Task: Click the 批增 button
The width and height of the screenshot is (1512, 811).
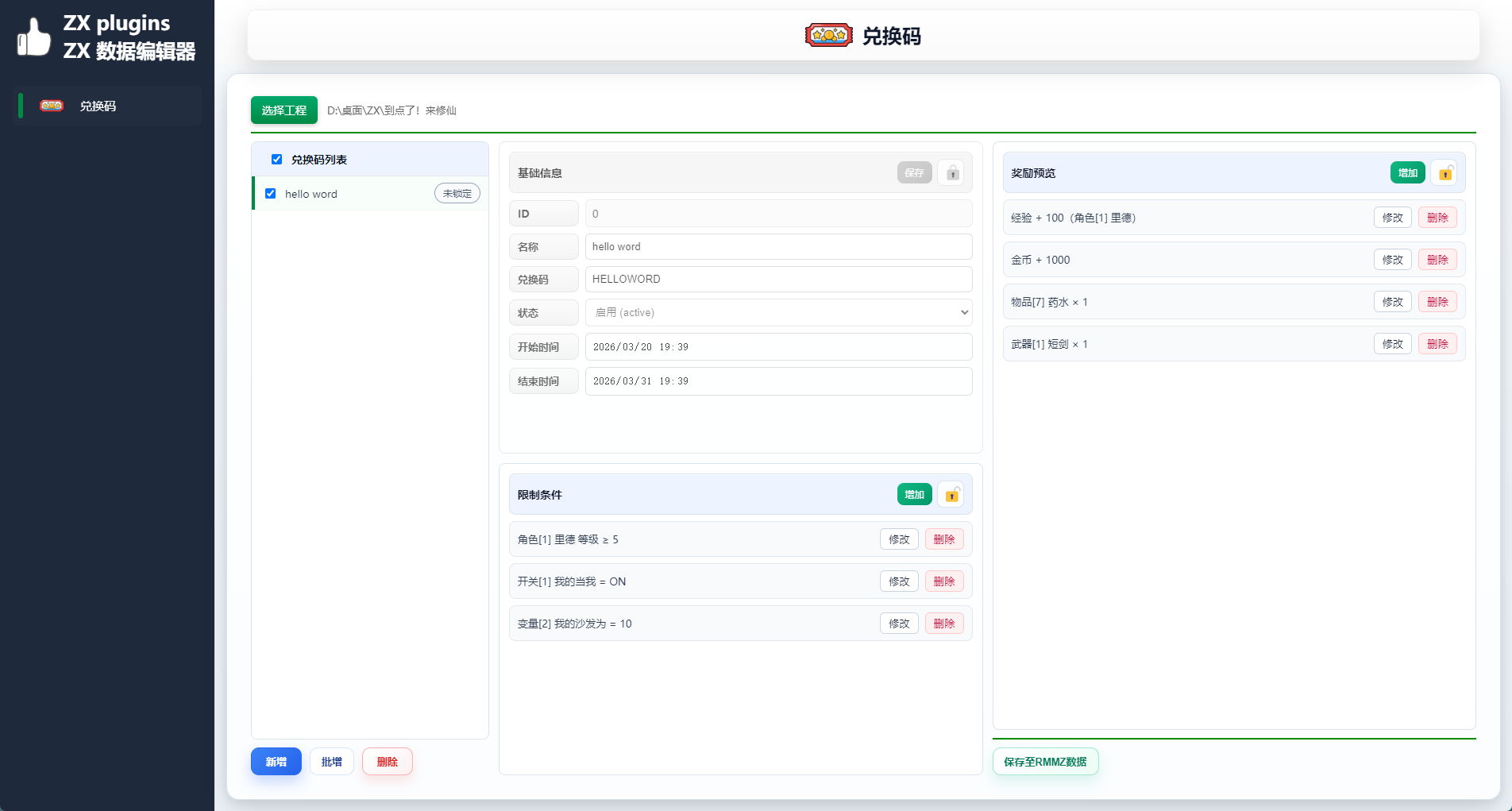Action: 332,762
